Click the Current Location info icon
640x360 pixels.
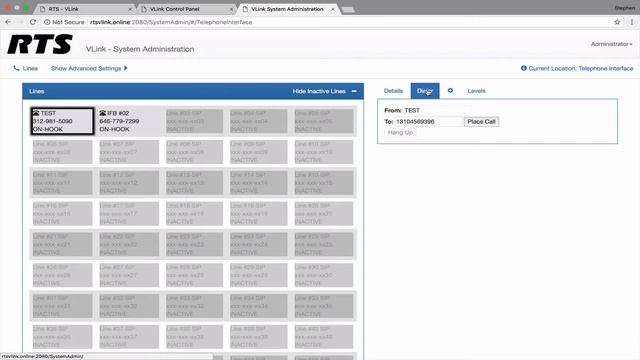pos(524,68)
